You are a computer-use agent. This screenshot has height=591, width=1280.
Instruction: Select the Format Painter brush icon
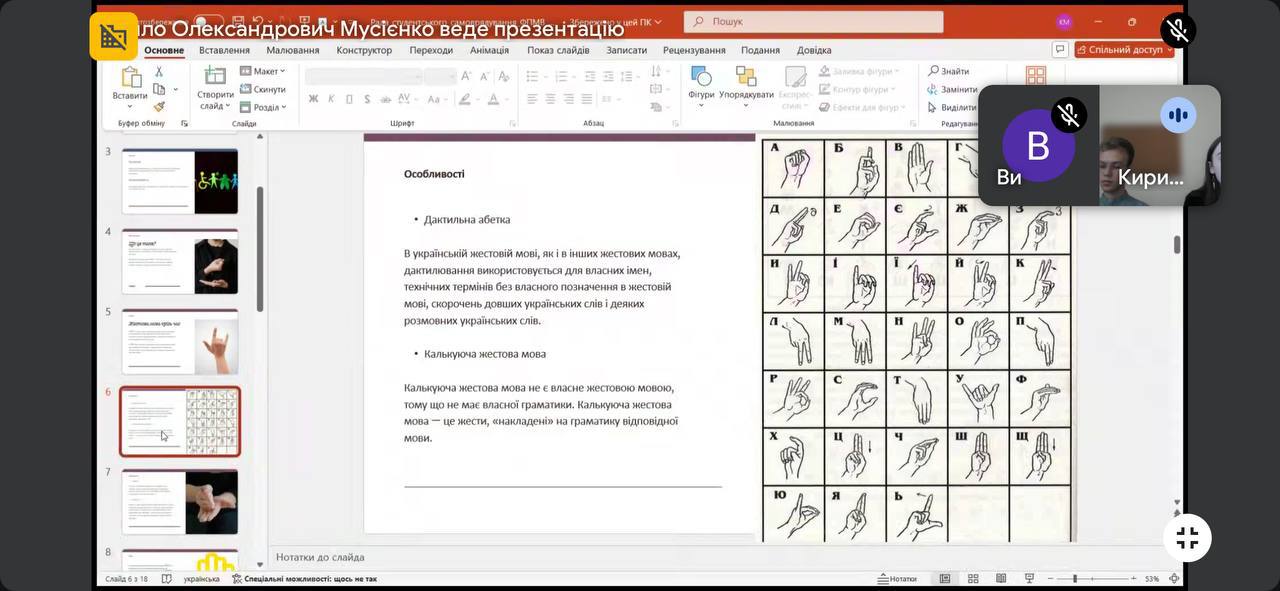[x=158, y=107]
